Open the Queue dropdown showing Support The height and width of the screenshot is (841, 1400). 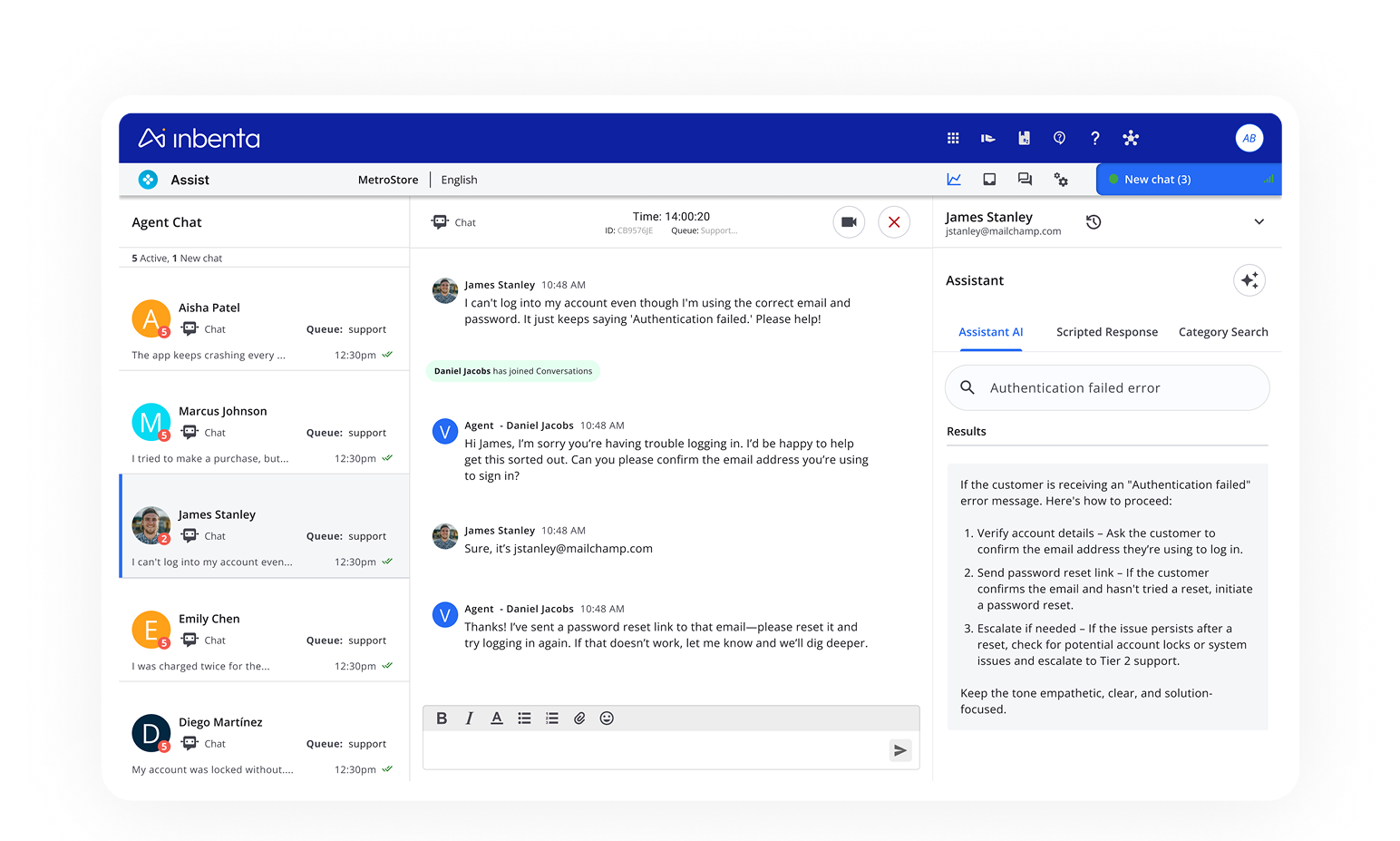tap(704, 230)
